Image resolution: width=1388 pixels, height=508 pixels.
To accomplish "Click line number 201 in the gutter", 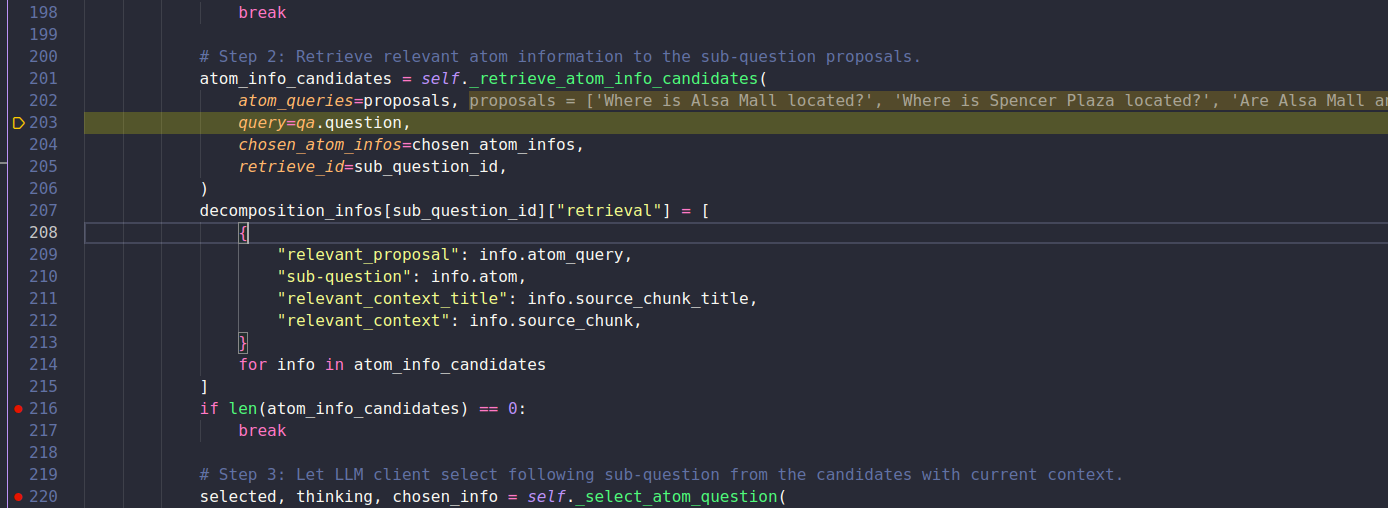I will pos(43,79).
